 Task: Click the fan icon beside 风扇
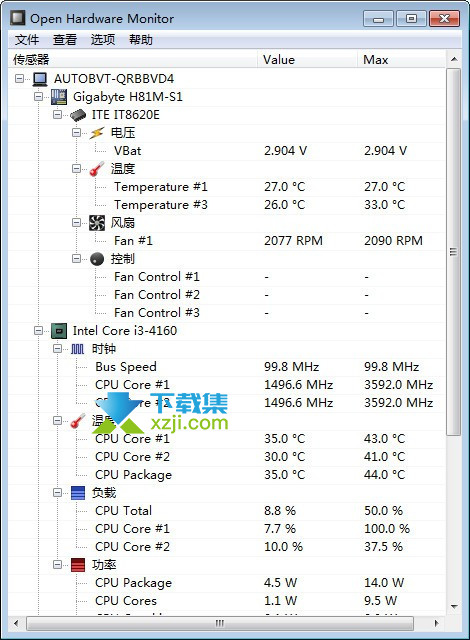click(x=97, y=223)
